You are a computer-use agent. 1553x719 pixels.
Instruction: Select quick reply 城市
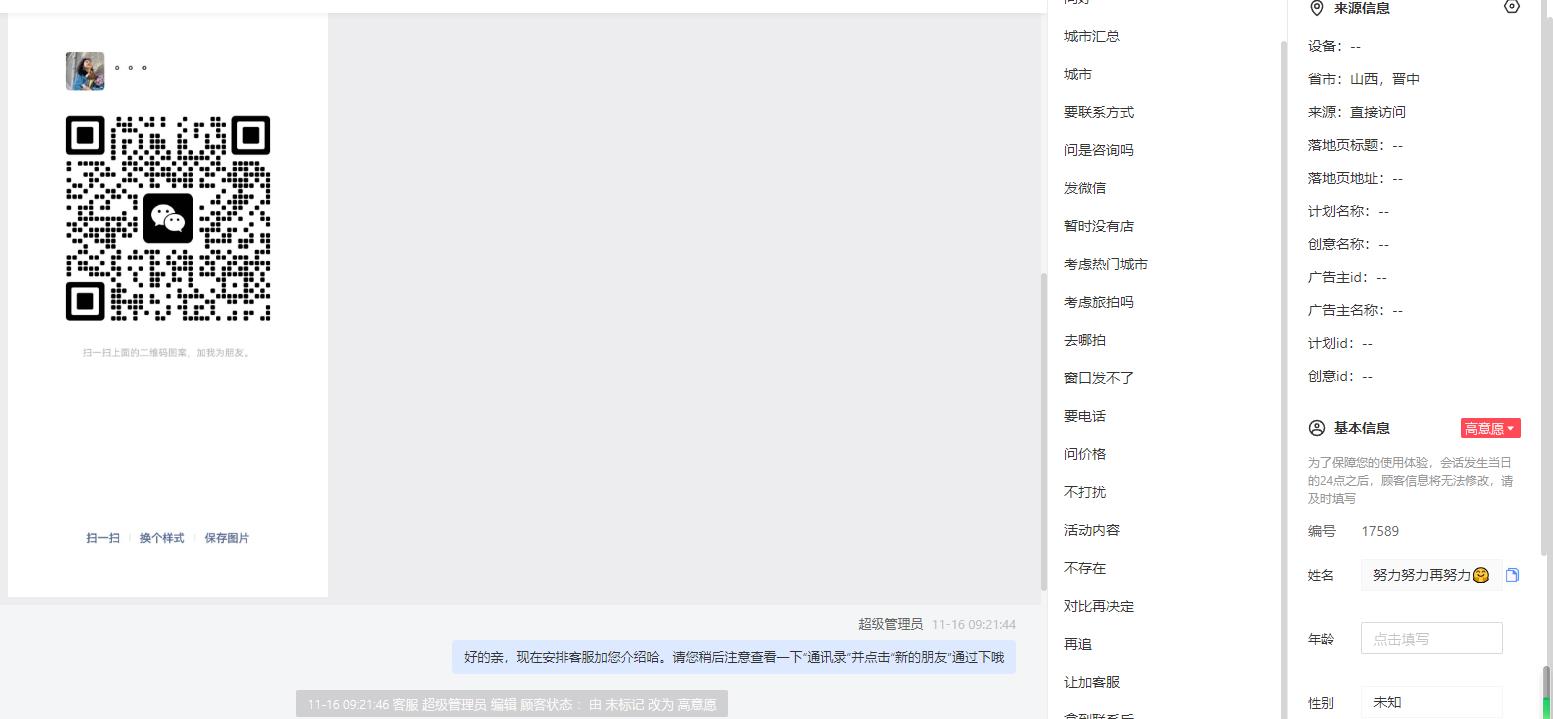(x=1078, y=74)
